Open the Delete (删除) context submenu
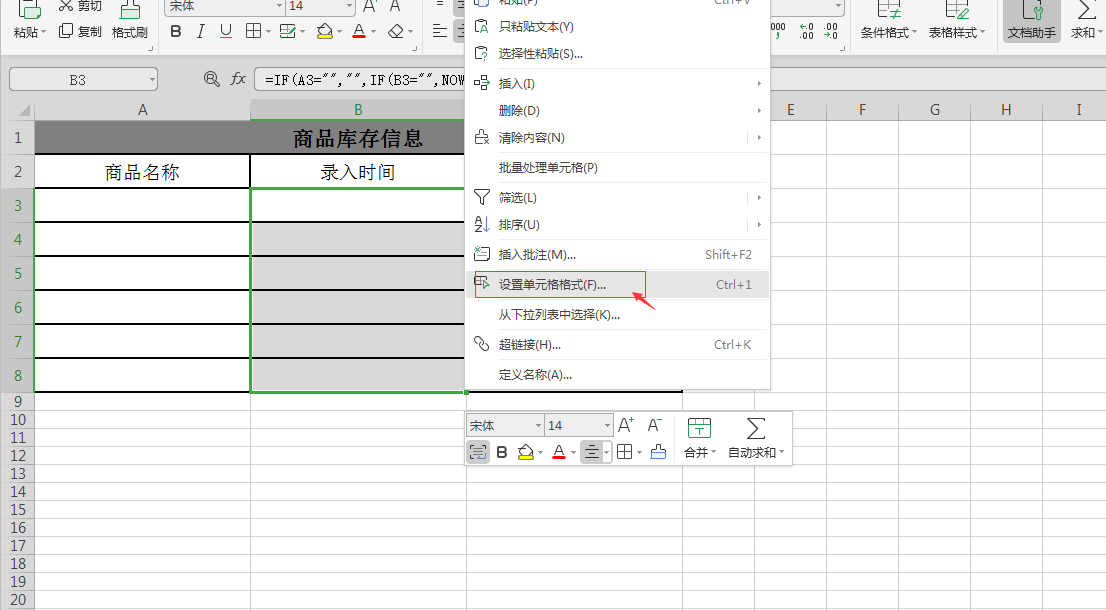 coord(617,111)
